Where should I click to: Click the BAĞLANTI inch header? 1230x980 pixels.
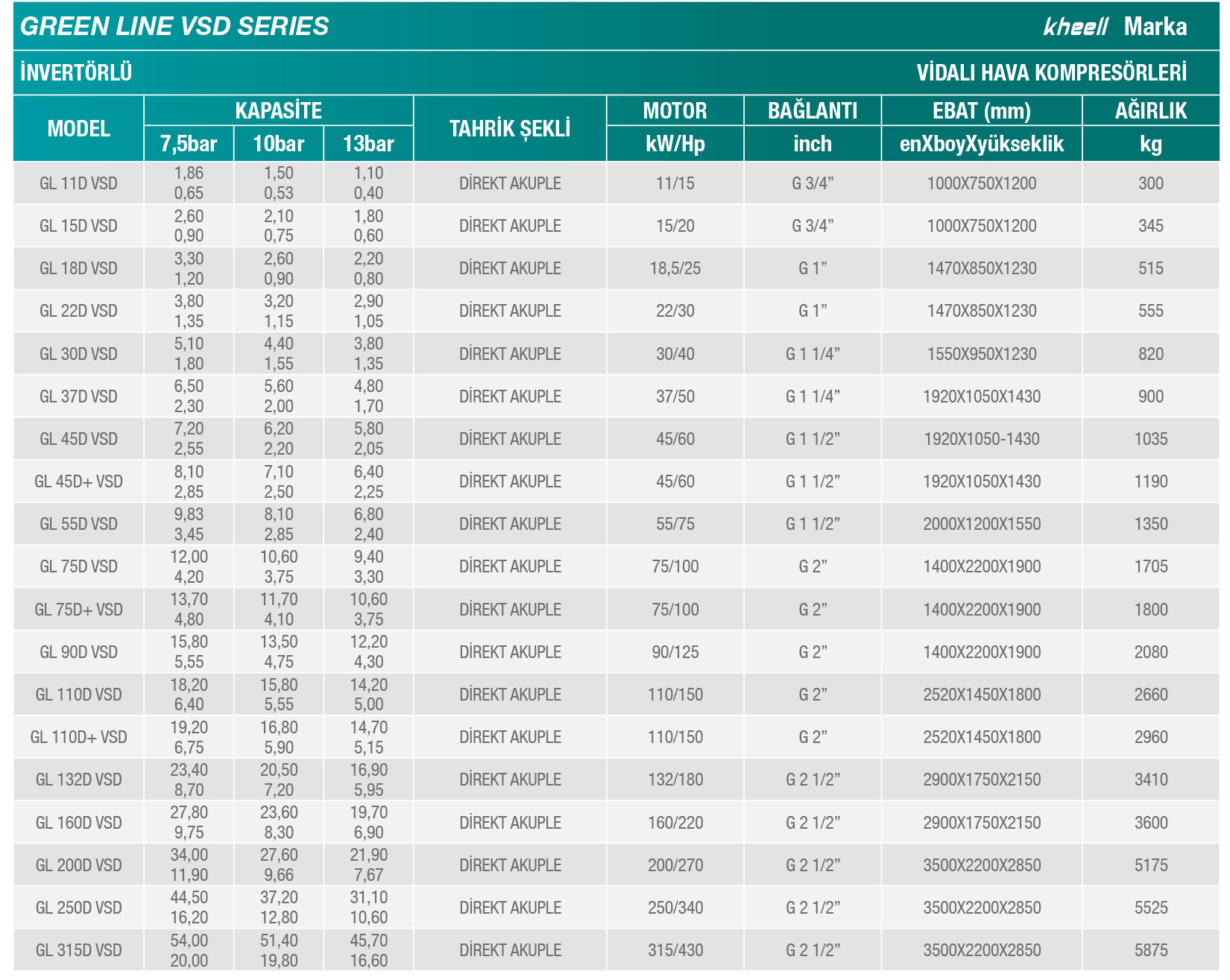[x=813, y=128]
